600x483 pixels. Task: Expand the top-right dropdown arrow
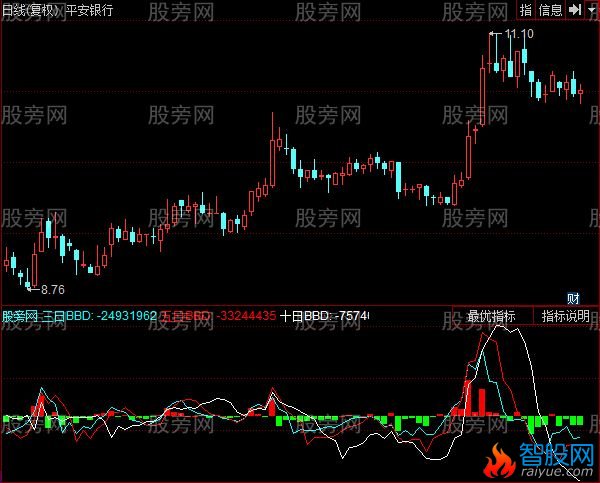point(592,10)
